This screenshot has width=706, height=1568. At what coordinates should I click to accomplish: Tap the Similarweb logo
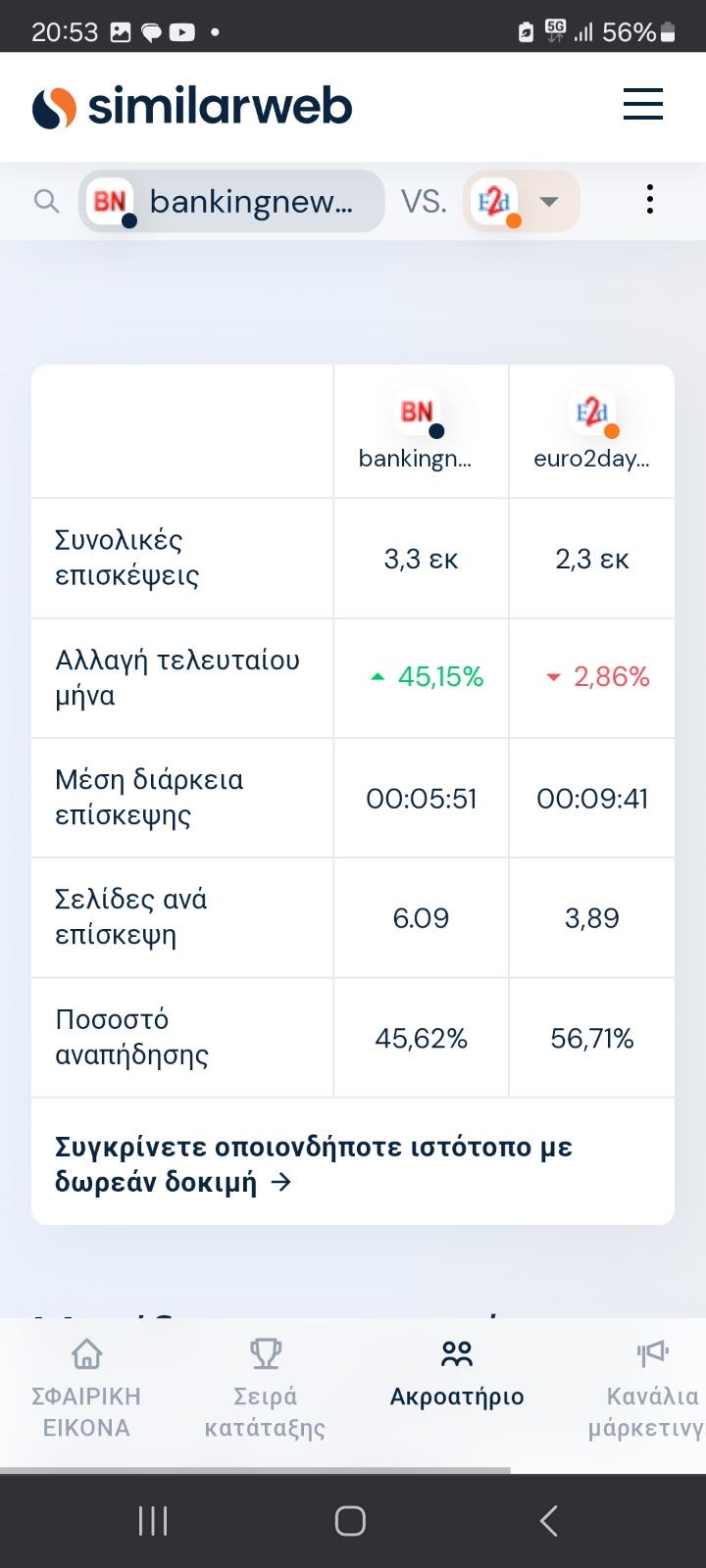pos(192,107)
